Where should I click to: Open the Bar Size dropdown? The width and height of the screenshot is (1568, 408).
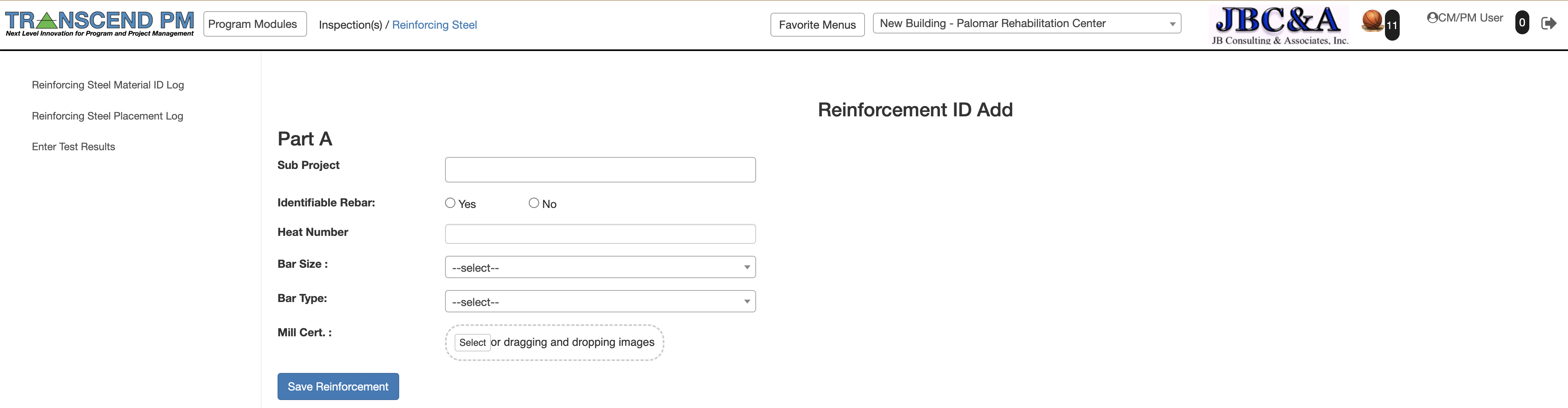pos(600,267)
